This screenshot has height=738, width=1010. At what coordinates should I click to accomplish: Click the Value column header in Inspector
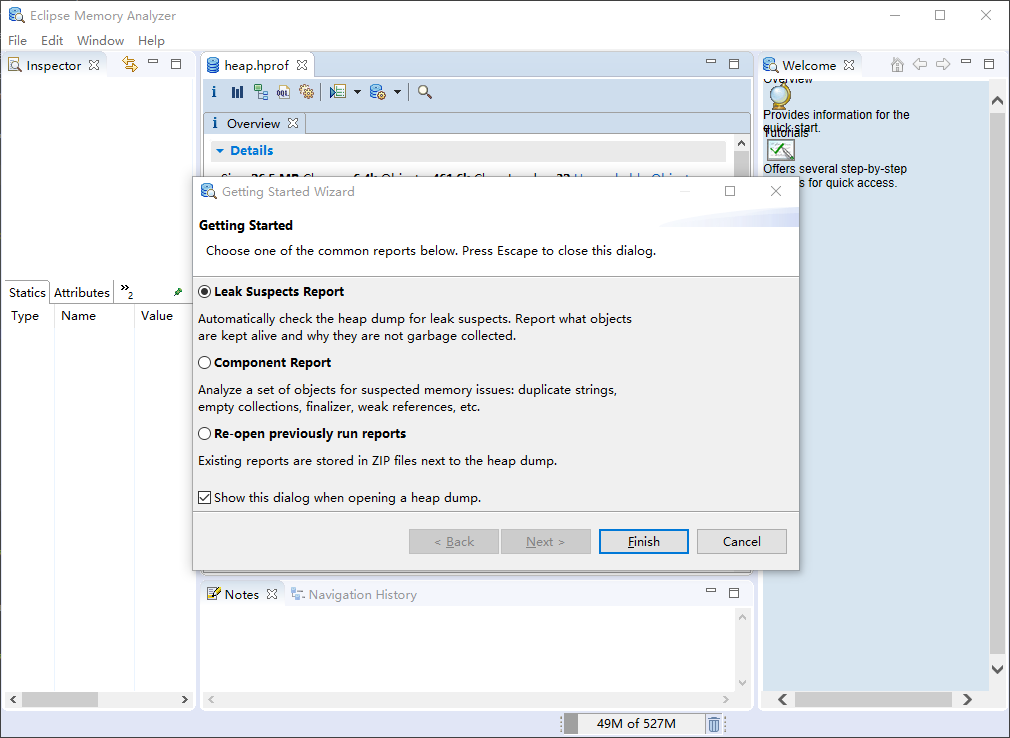tap(157, 316)
